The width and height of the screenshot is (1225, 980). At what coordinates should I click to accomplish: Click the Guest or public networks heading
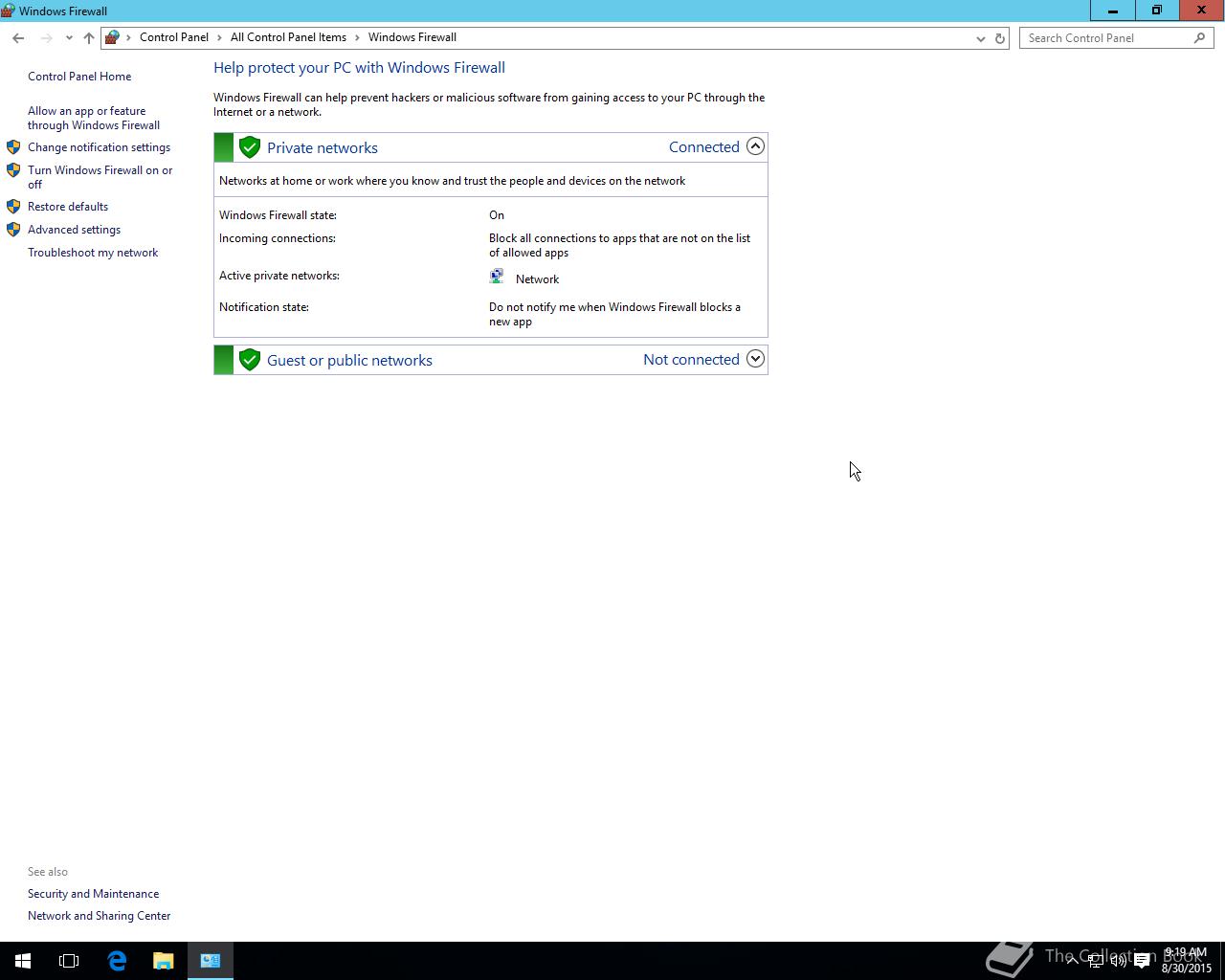[349, 360]
